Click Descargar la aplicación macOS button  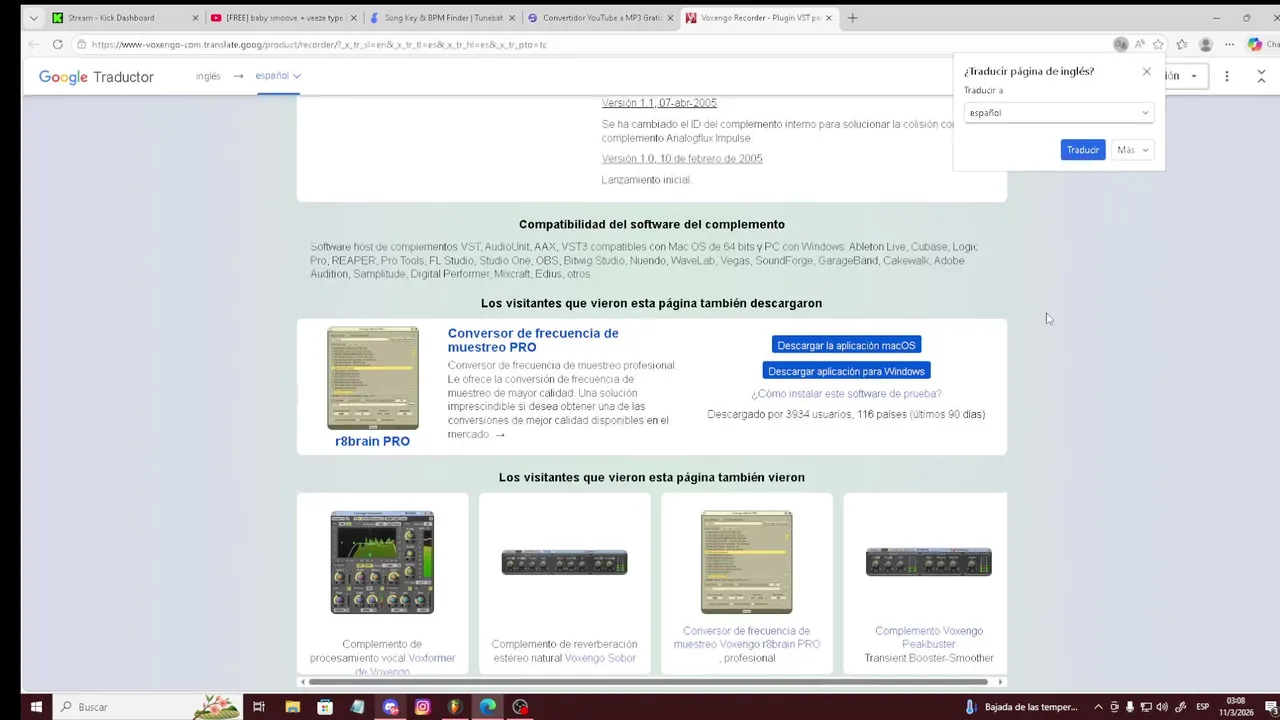tap(846, 345)
